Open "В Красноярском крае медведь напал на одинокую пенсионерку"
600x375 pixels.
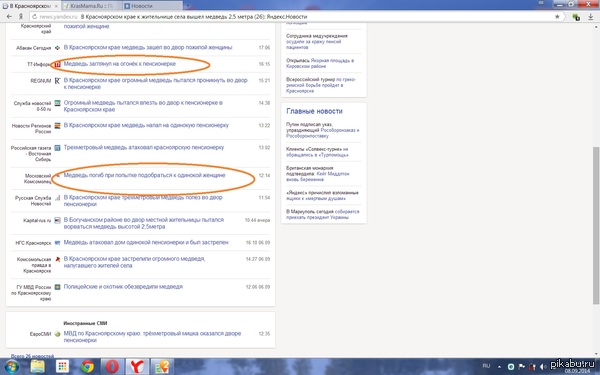click(x=146, y=125)
